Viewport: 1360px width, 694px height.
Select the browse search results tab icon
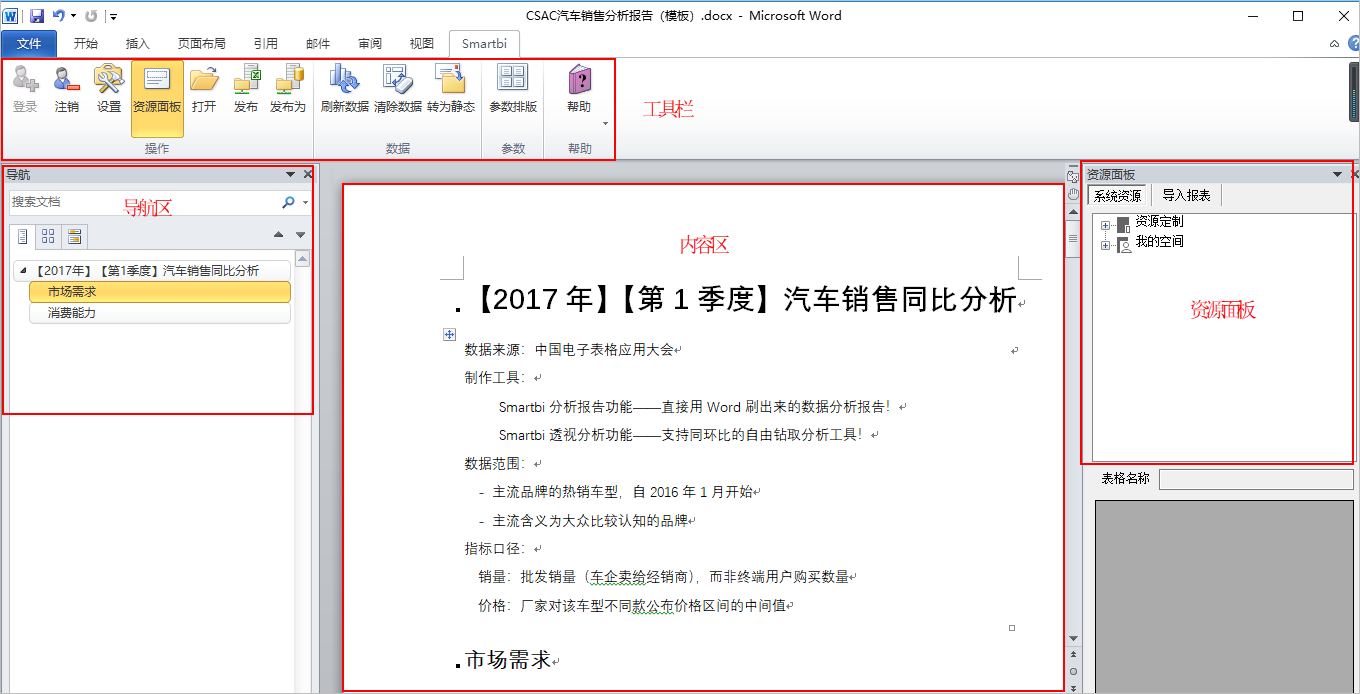pos(74,236)
